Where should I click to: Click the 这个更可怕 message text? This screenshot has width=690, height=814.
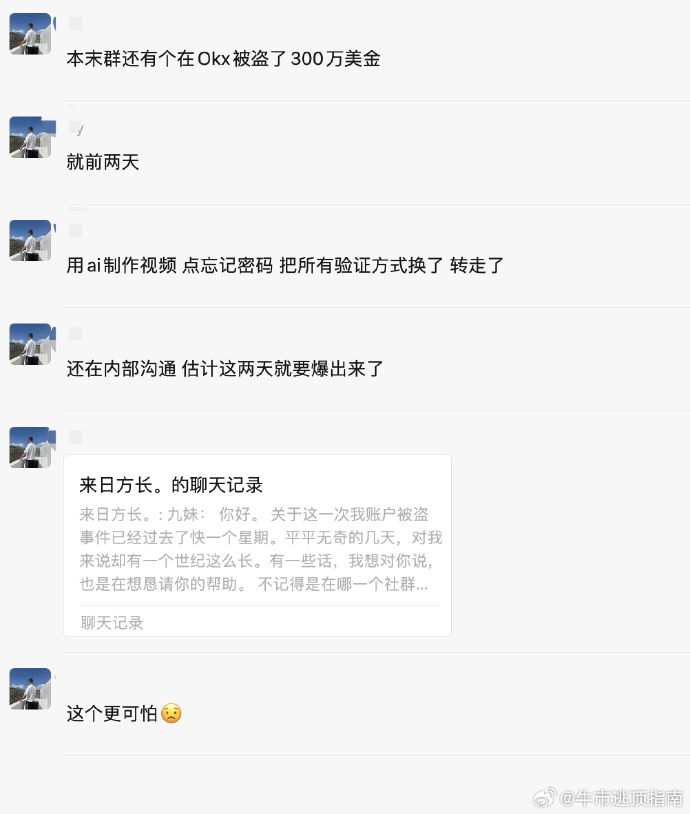112,714
